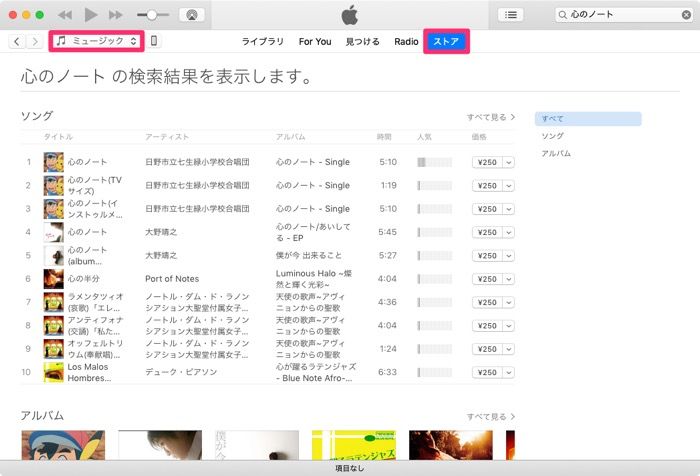This screenshot has height=476, width=700.
Task: Click the search field containing 心のノート
Action: [624, 15]
